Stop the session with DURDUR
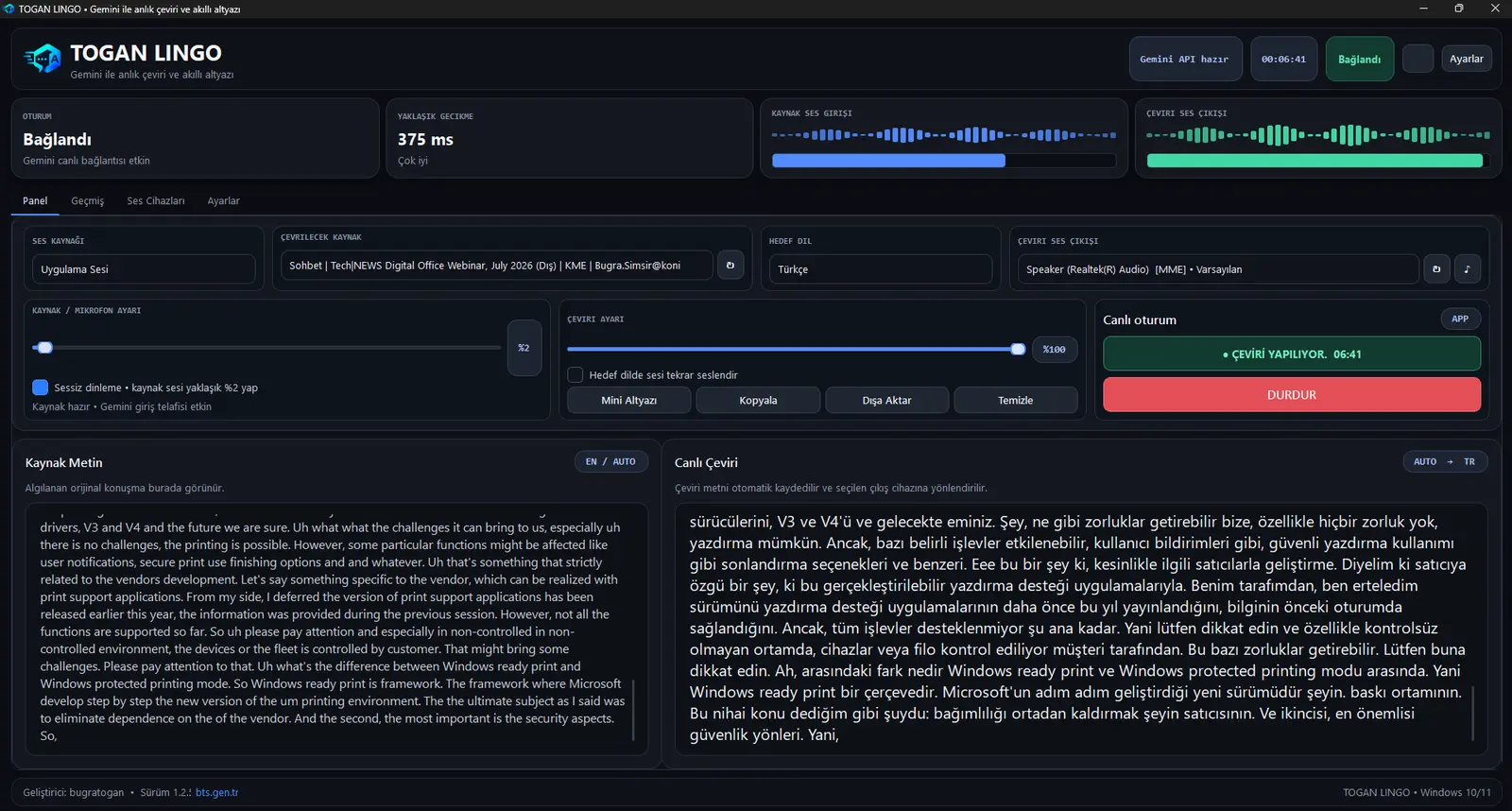This screenshot has height=811, width=1512. pyautogui.click(x=1291, y=395)
